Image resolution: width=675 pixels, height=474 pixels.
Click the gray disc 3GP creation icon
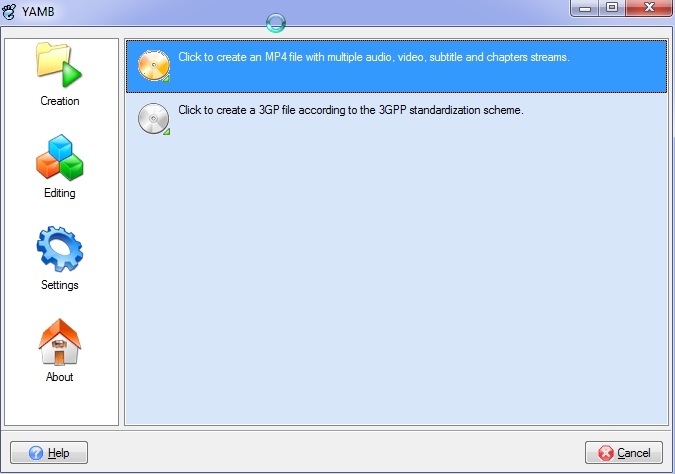[154, 119]
